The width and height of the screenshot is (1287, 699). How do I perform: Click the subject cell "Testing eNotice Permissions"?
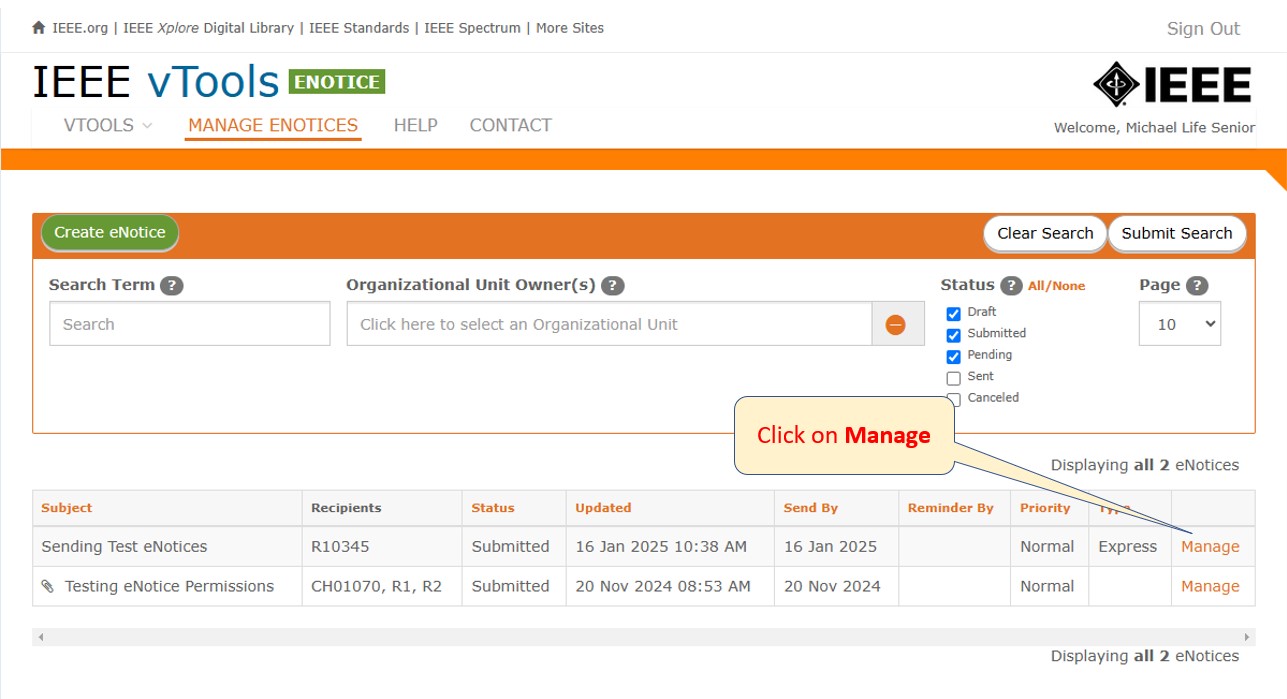pos(169,587)
